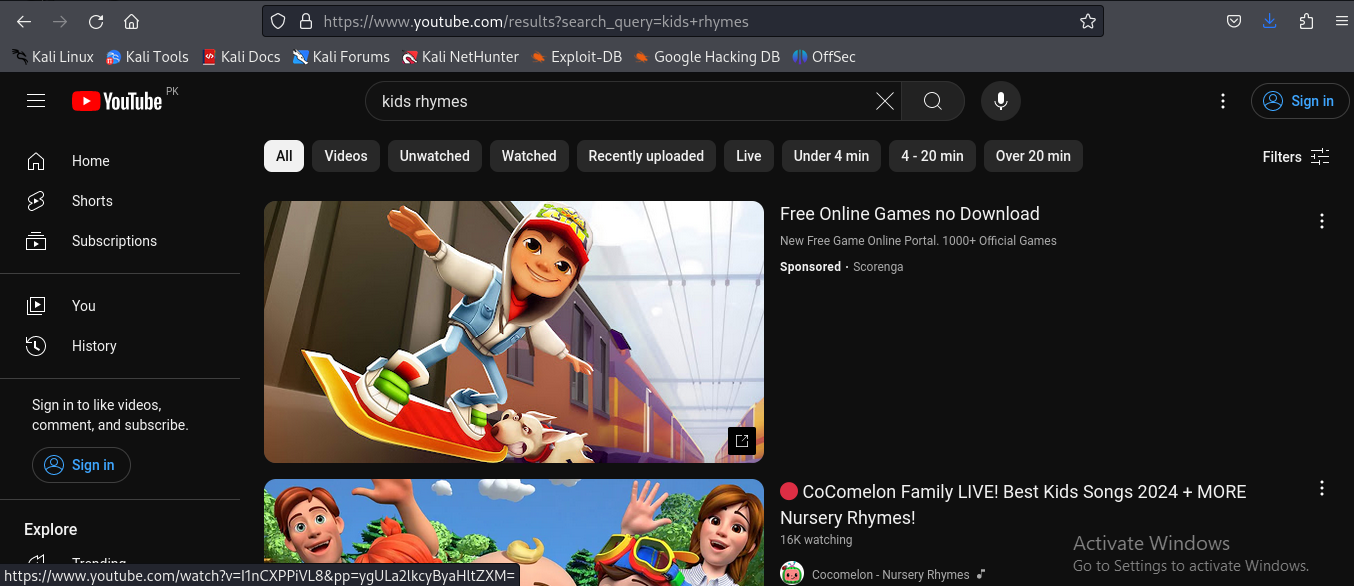Image resolution: width=1354 pixels, height=586 pixels.
Task: Click the Cocomelon channel avatar
Action: click(791, 574)
